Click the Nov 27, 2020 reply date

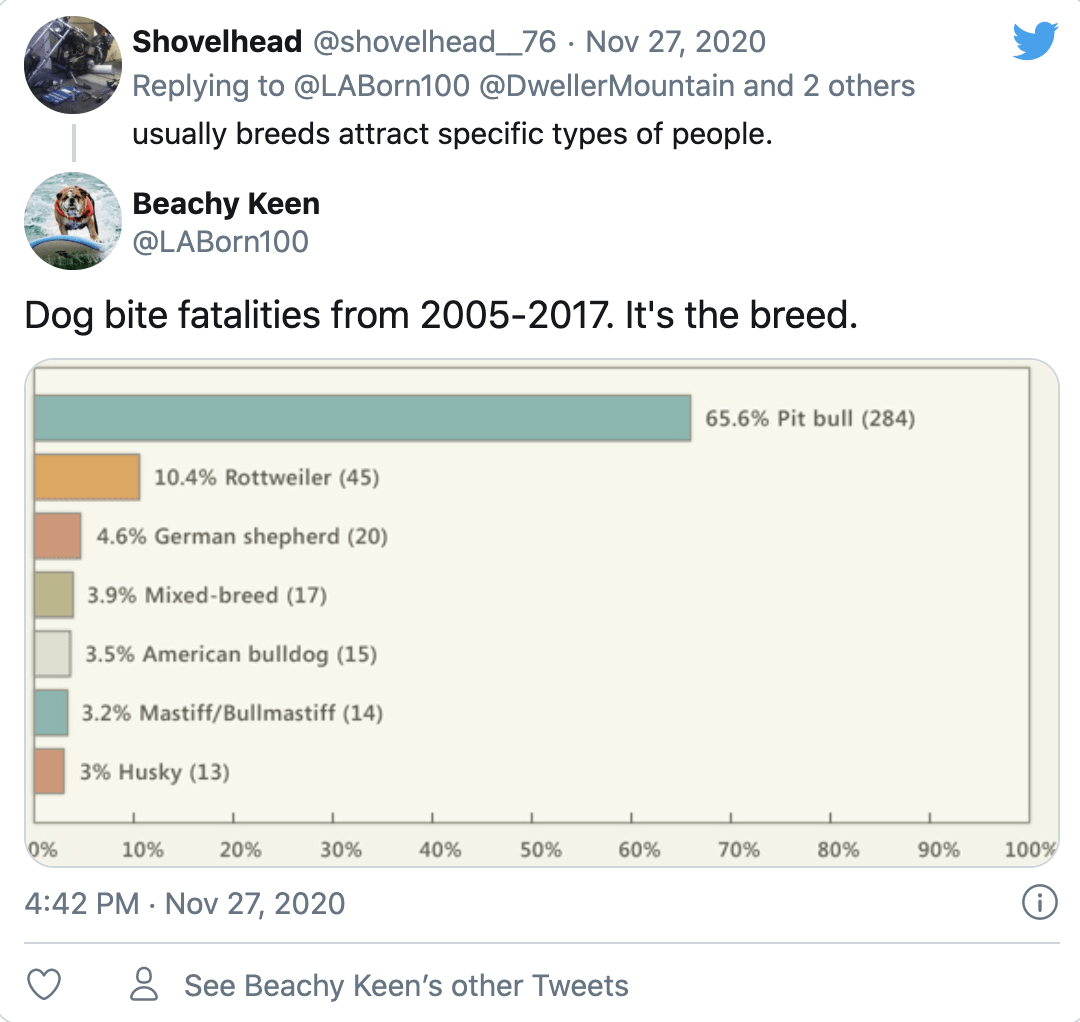tap(676, 42)
